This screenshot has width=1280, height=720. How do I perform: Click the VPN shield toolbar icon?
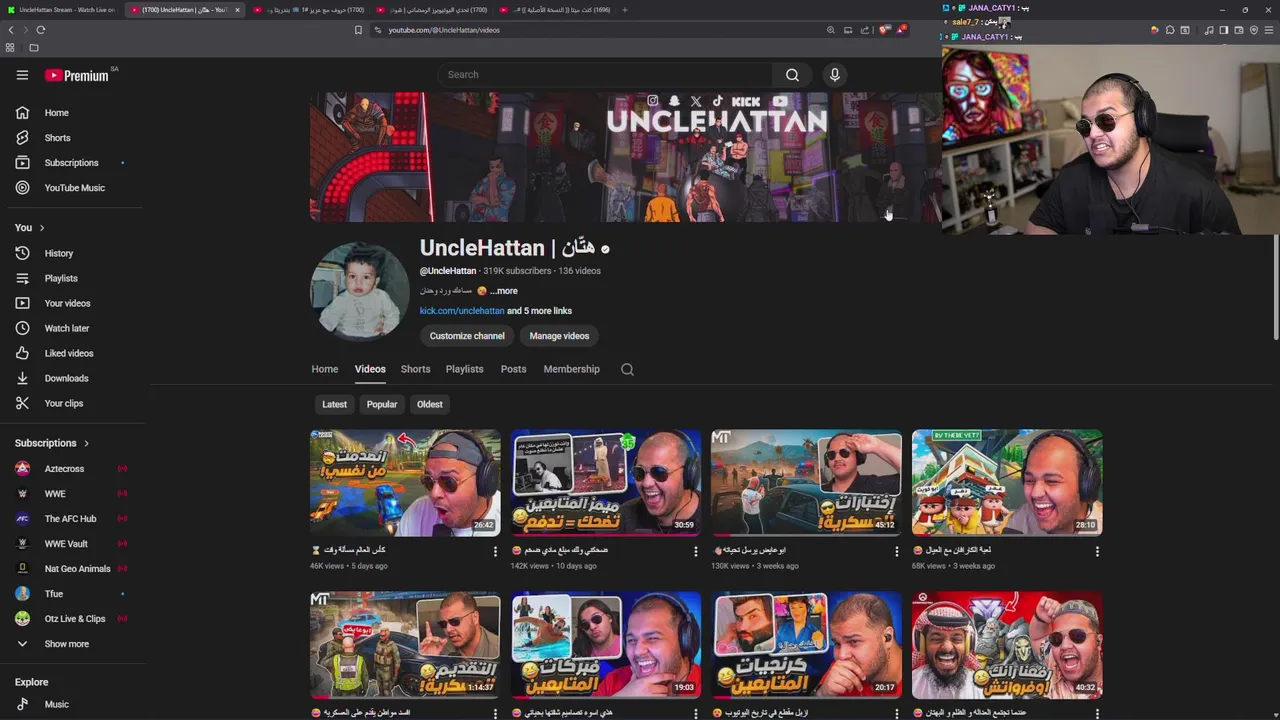[x=1254, y=30]
